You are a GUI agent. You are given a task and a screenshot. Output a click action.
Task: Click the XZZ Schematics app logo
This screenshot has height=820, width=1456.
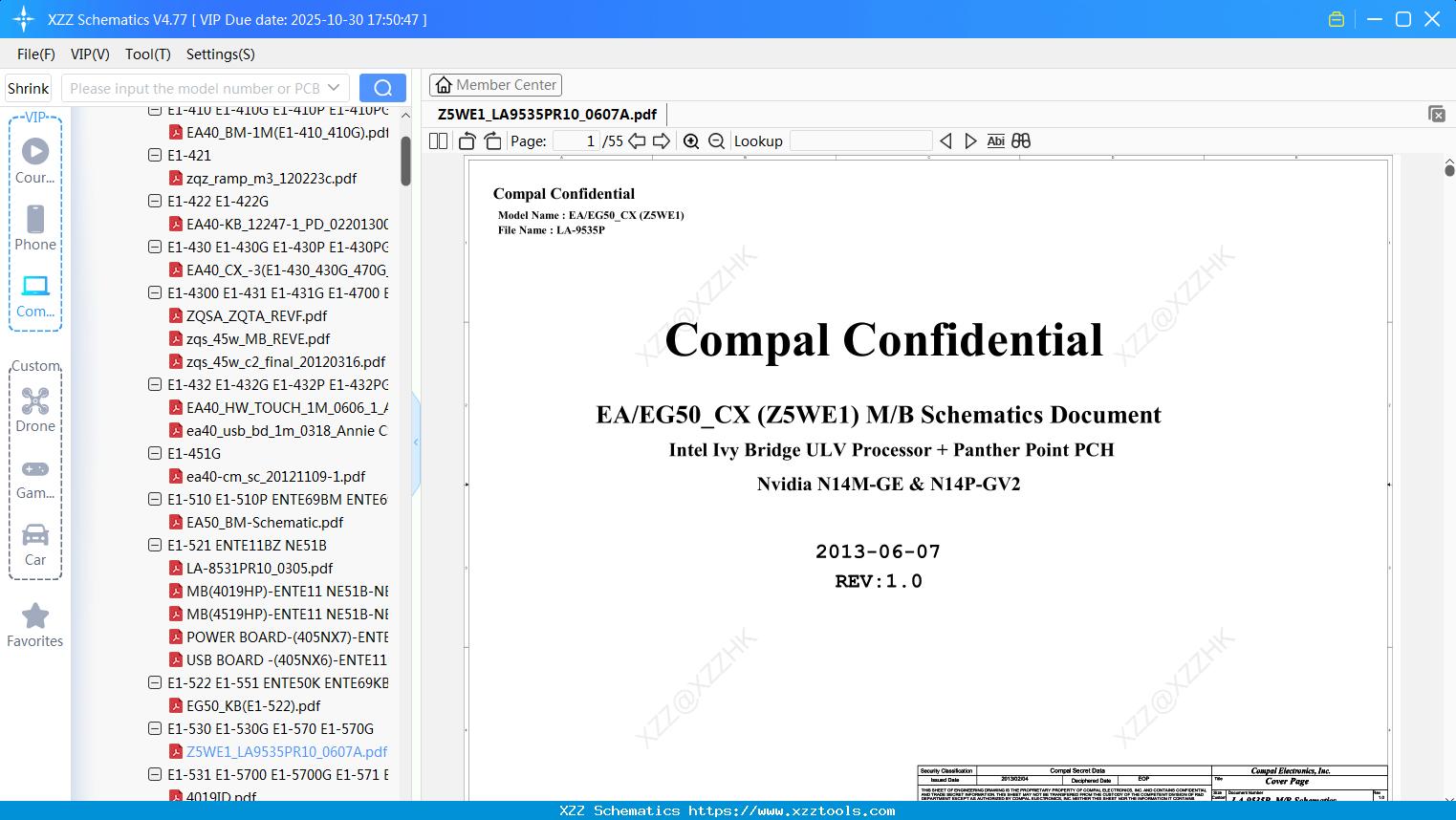[x=24, y=19]
